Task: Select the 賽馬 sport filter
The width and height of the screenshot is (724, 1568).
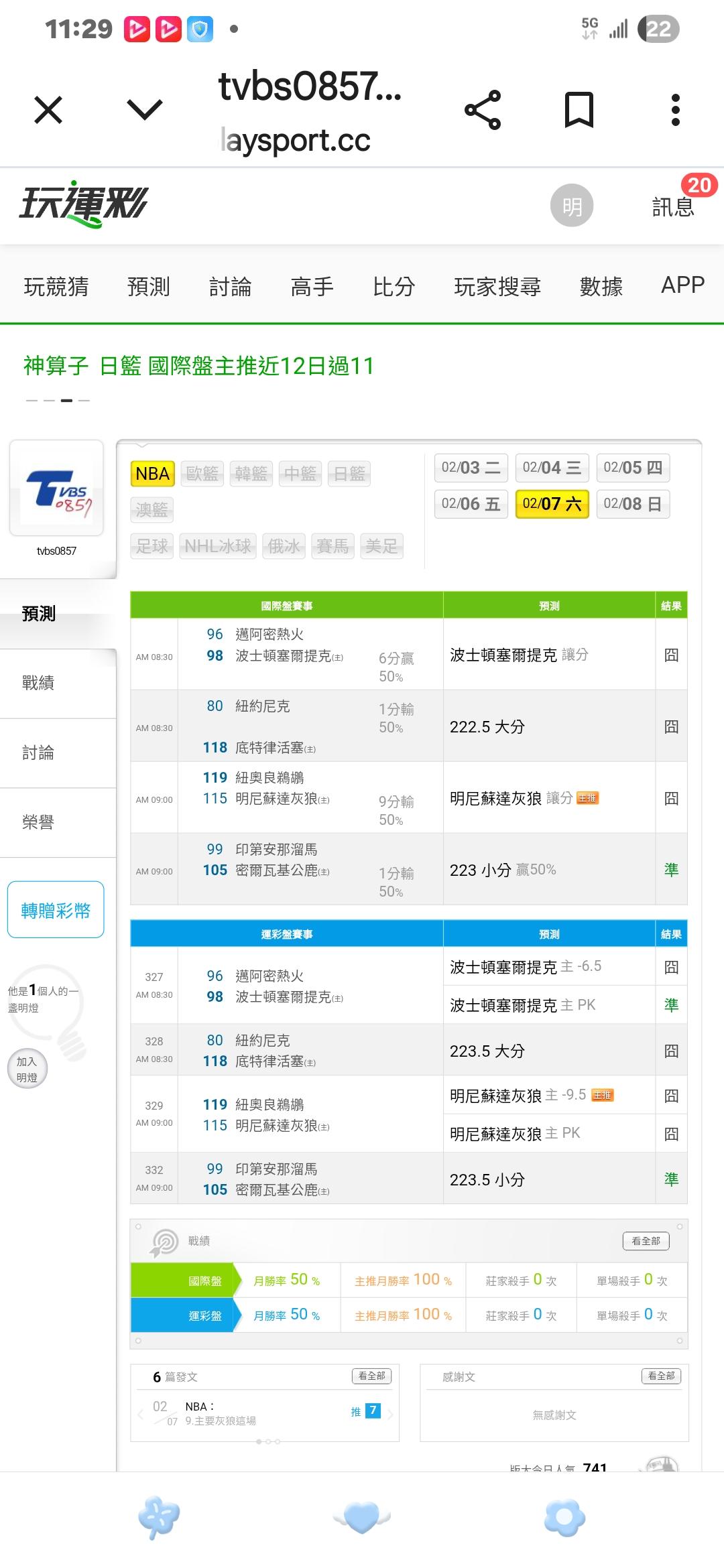Action: pos(333,546)
